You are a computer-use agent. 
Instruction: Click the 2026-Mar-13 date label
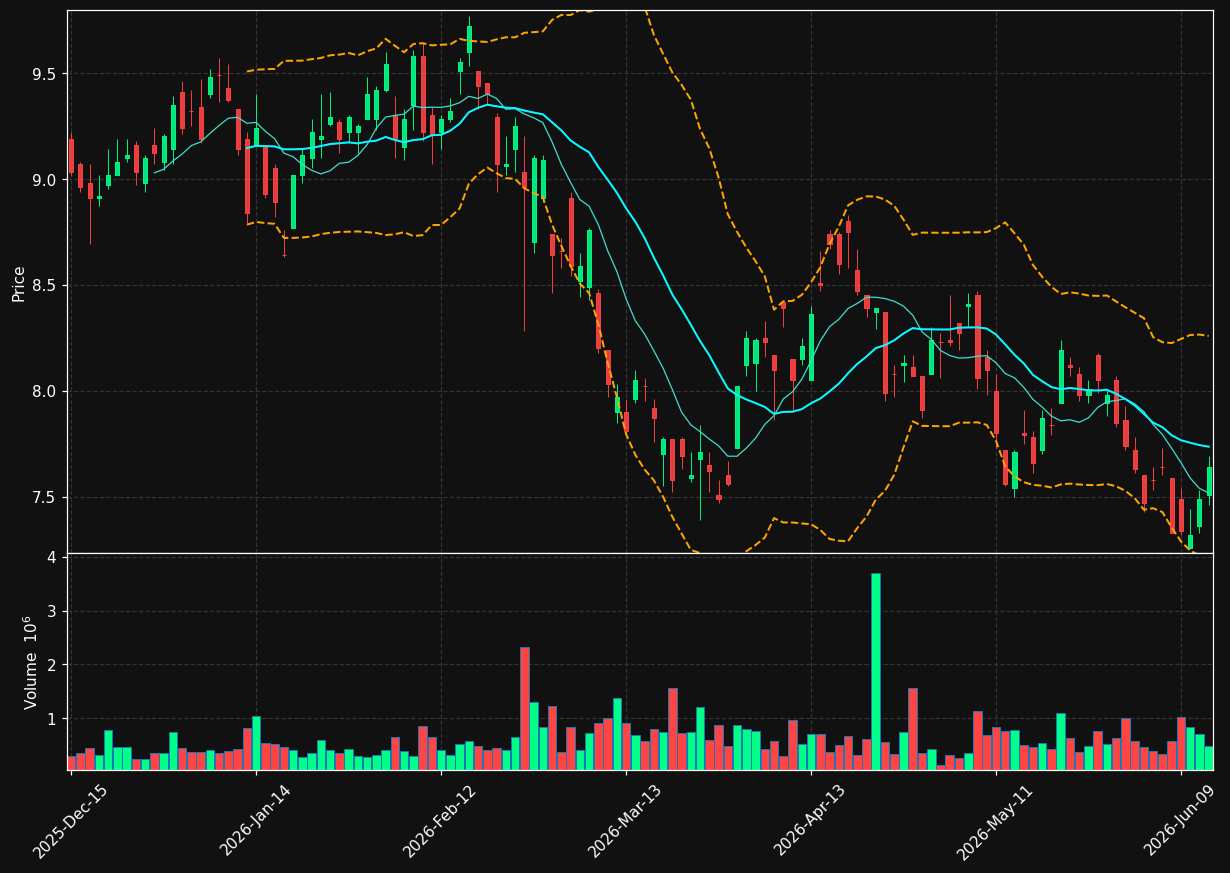click(626, 821)
